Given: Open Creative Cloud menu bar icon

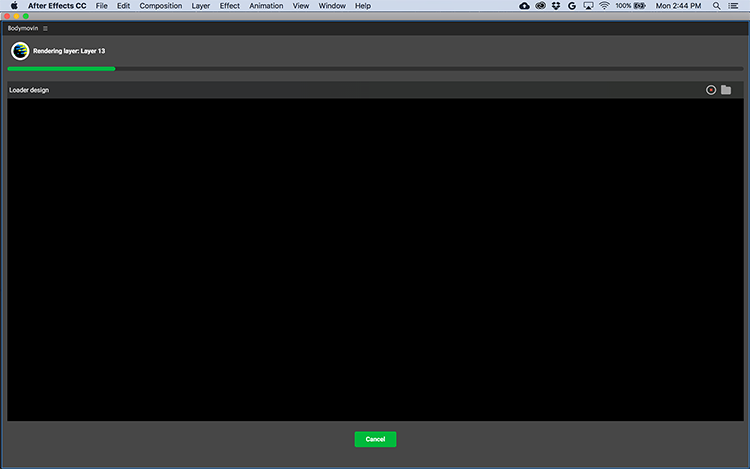Looking at the screenshot, I should pos(540,6).
